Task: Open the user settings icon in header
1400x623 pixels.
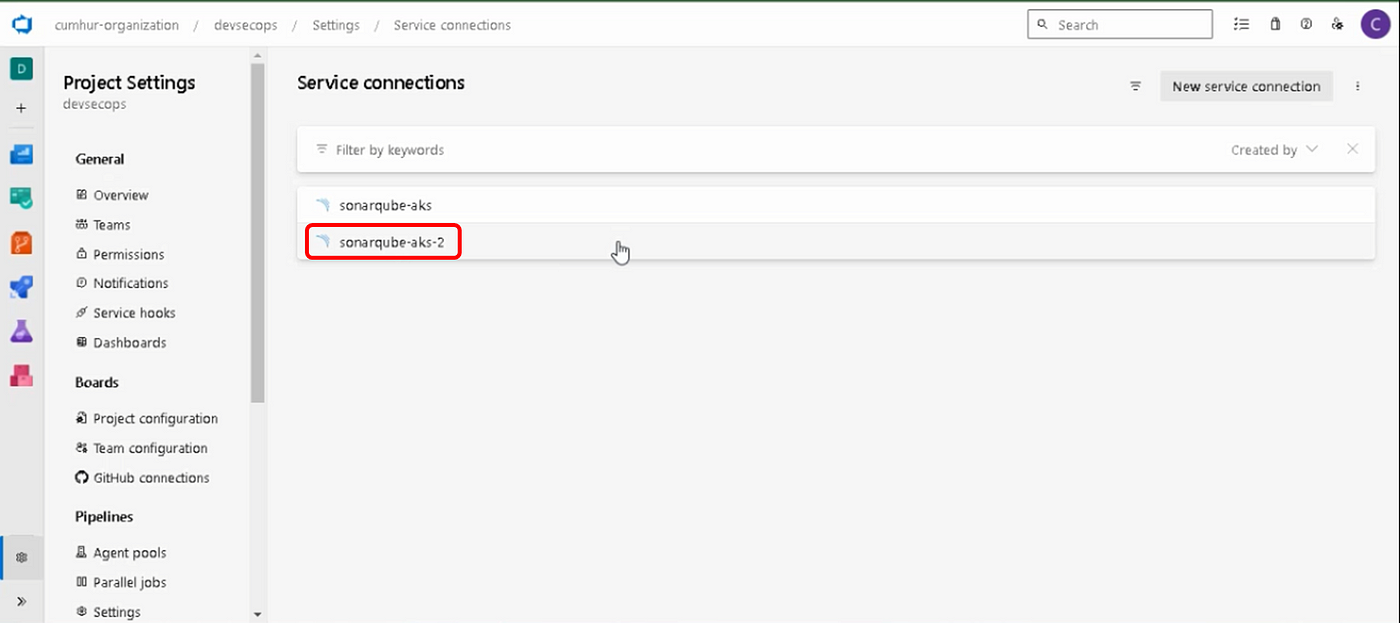Action: tap(1337, 24)
